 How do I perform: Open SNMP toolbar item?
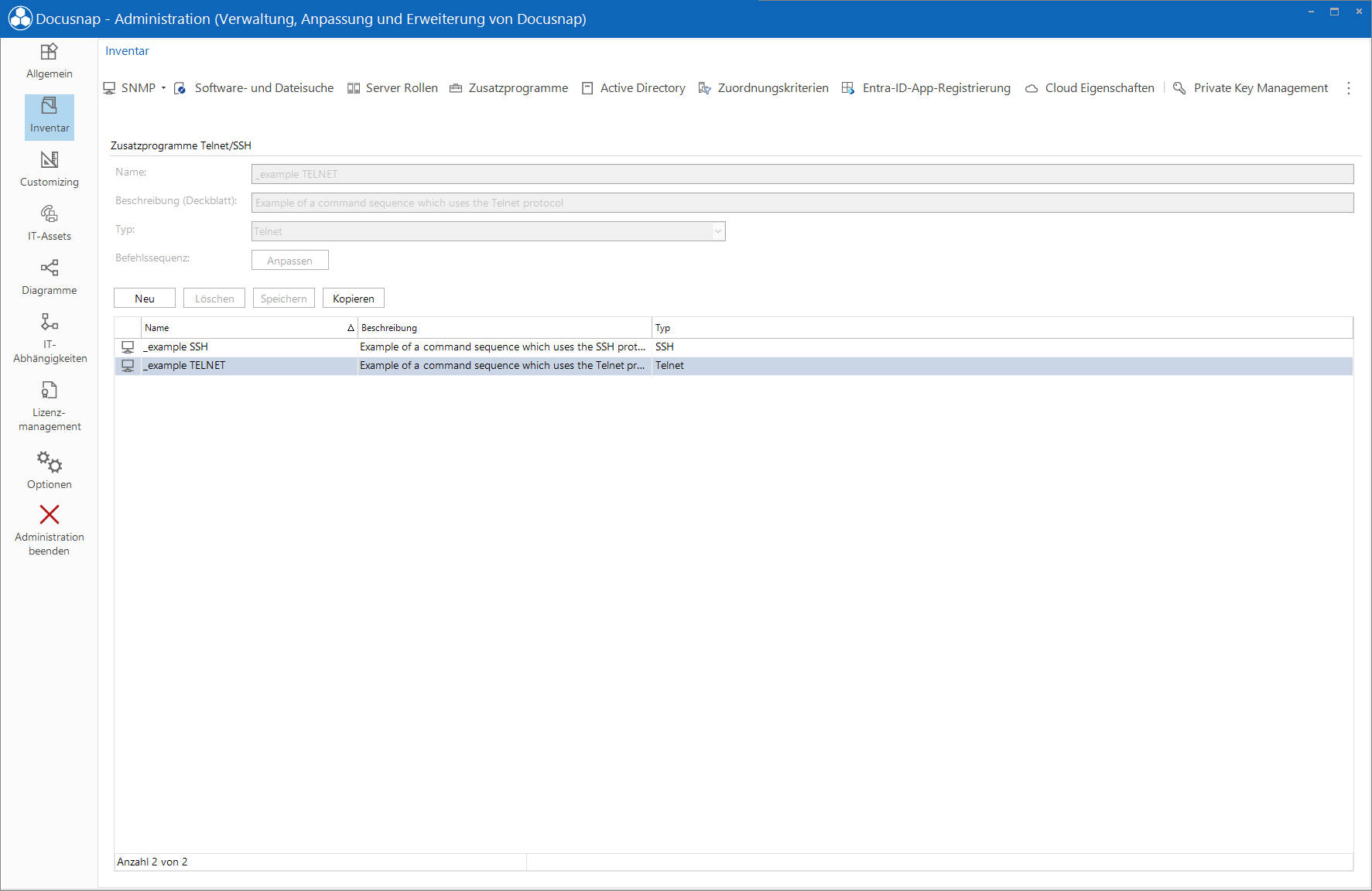coord(129,88)
